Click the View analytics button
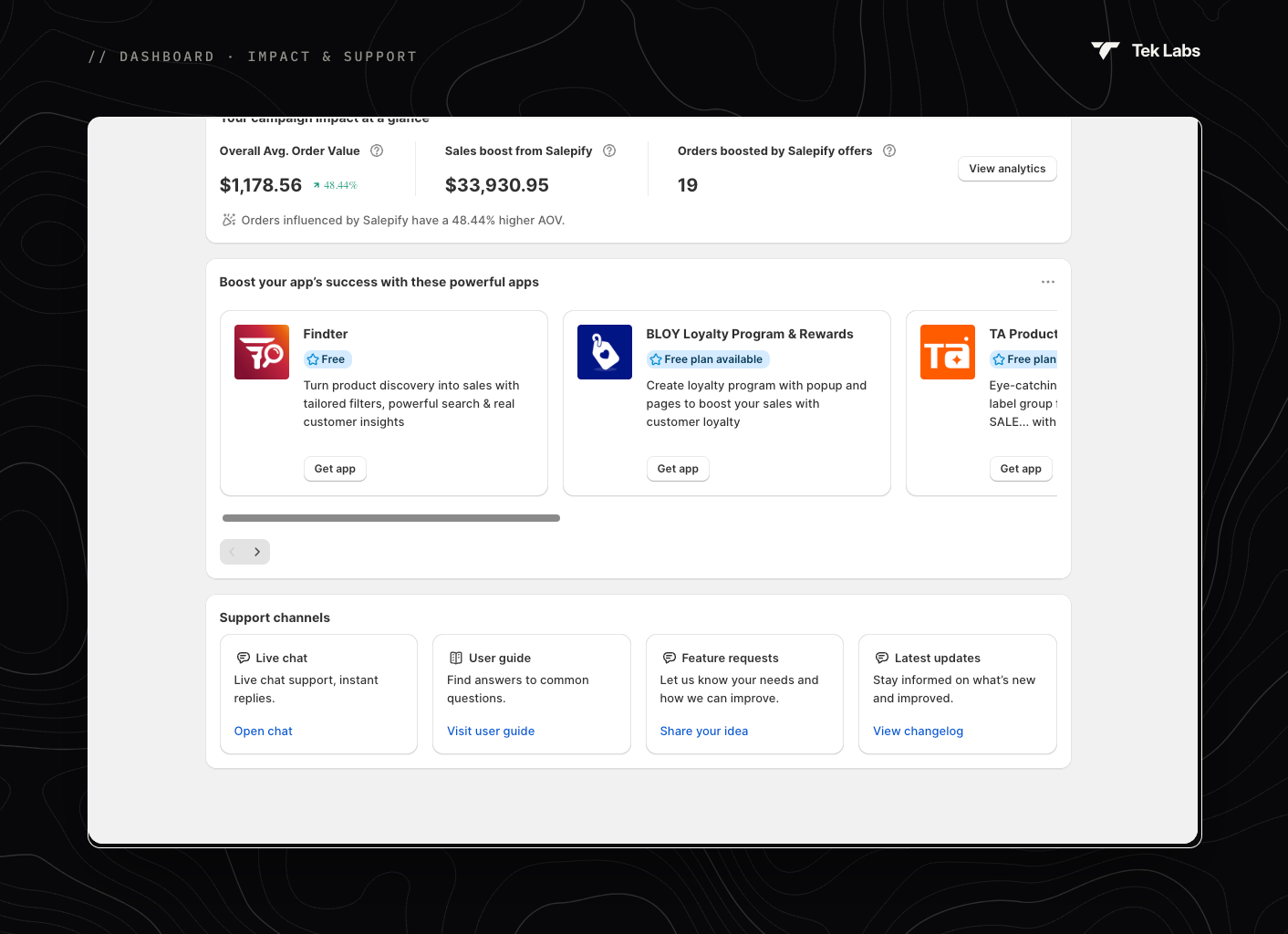Viewport: 1288px width, 934px height. 1007,169
